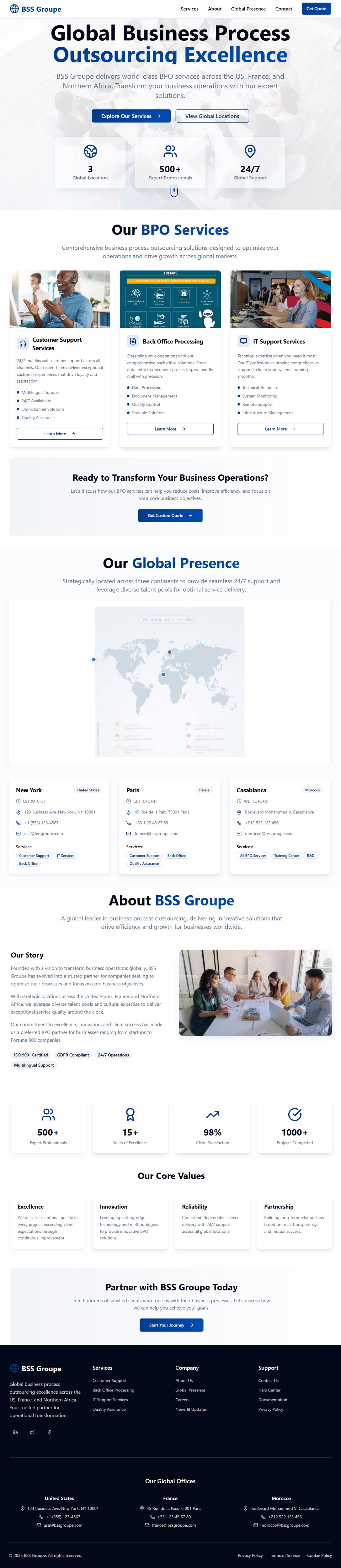This screenshot has height=1568, width=341.
Task: Click the pin icon beside 123 Business Ave in footer
Action: pyautogui.click(x=23, y=1508)
